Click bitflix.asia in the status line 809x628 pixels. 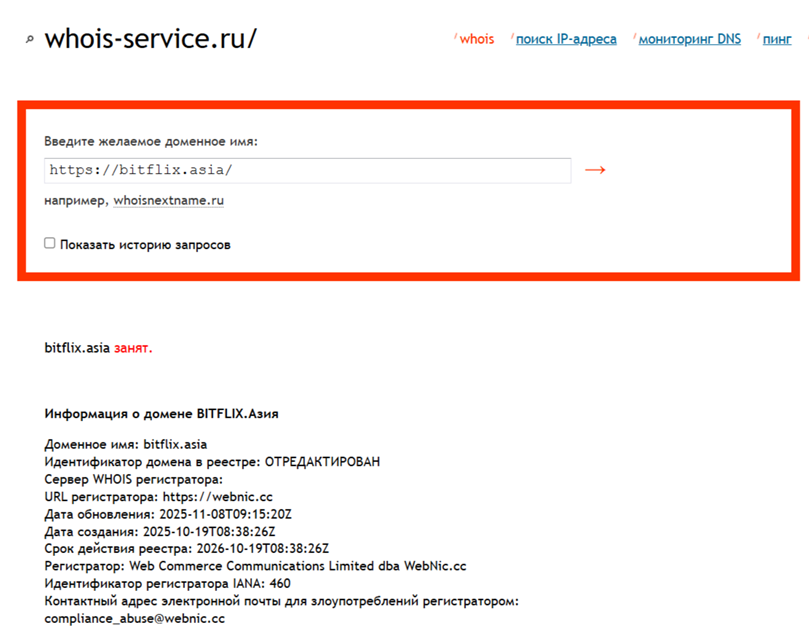(77, 349)
